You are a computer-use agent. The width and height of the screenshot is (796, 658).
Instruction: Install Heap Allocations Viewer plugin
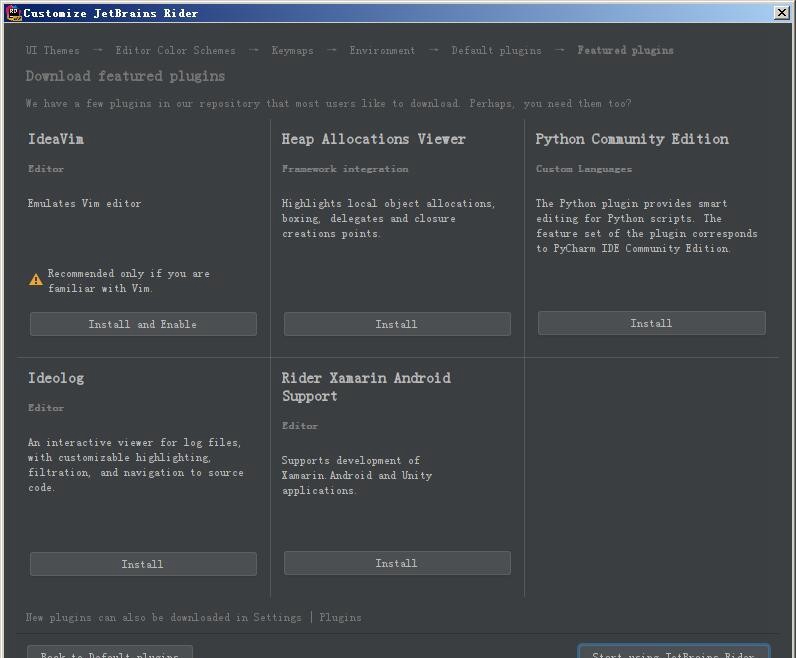click(x=397, y=324)
